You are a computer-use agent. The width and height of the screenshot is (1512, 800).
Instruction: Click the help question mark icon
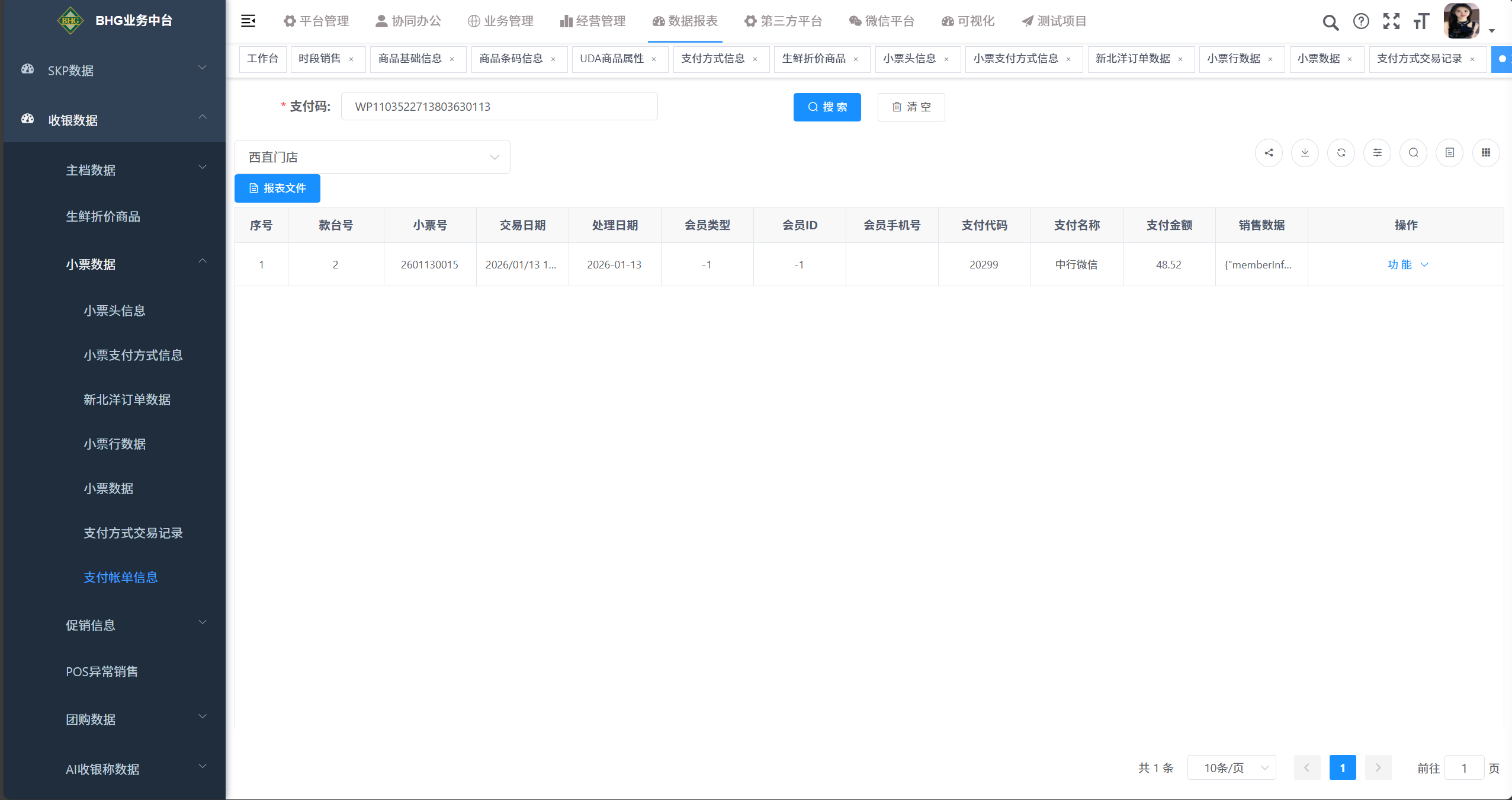click(x=1361, y=21)
